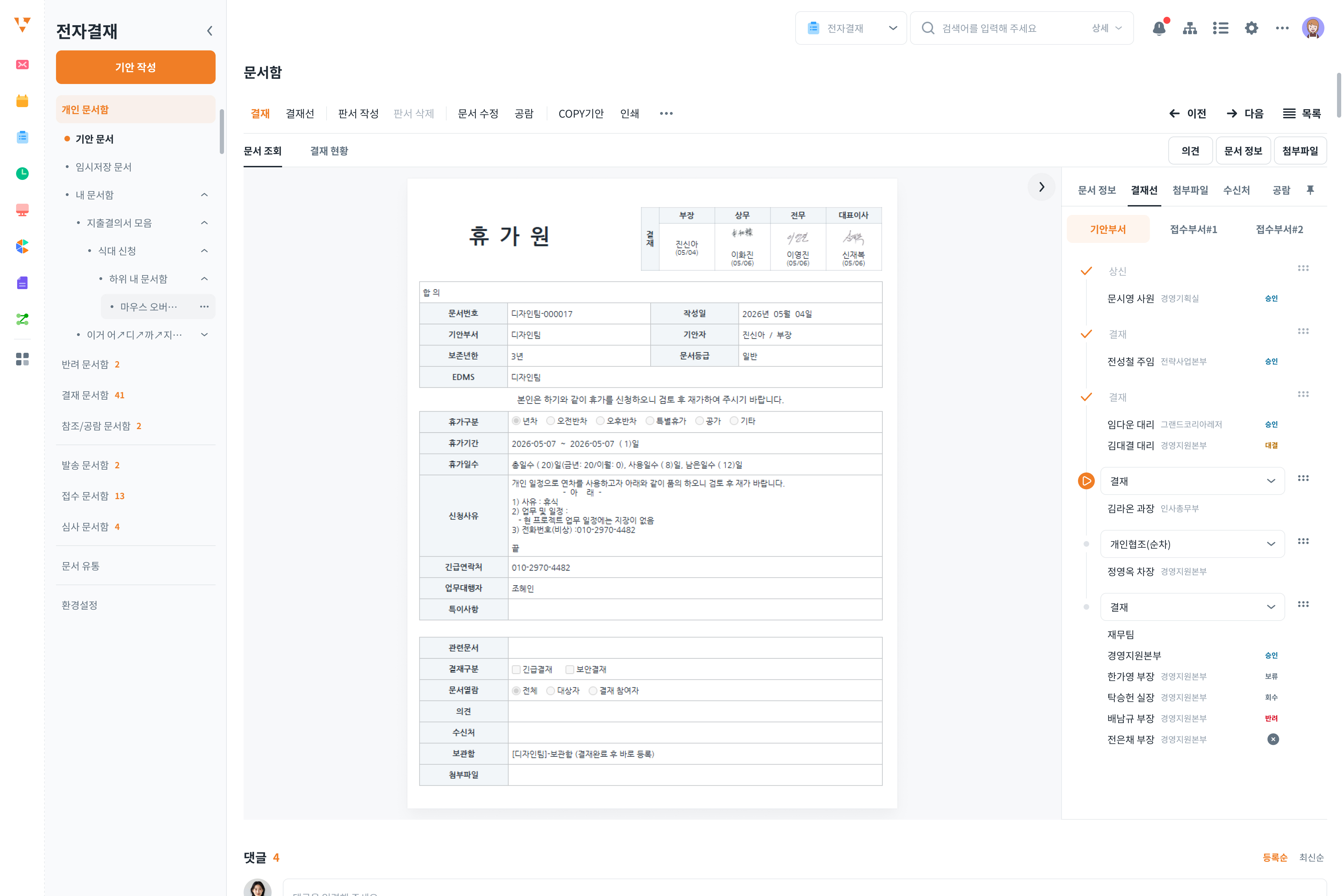Select 기타 radio button
Screen dimensions: 1344x896
tap(734, 421)
